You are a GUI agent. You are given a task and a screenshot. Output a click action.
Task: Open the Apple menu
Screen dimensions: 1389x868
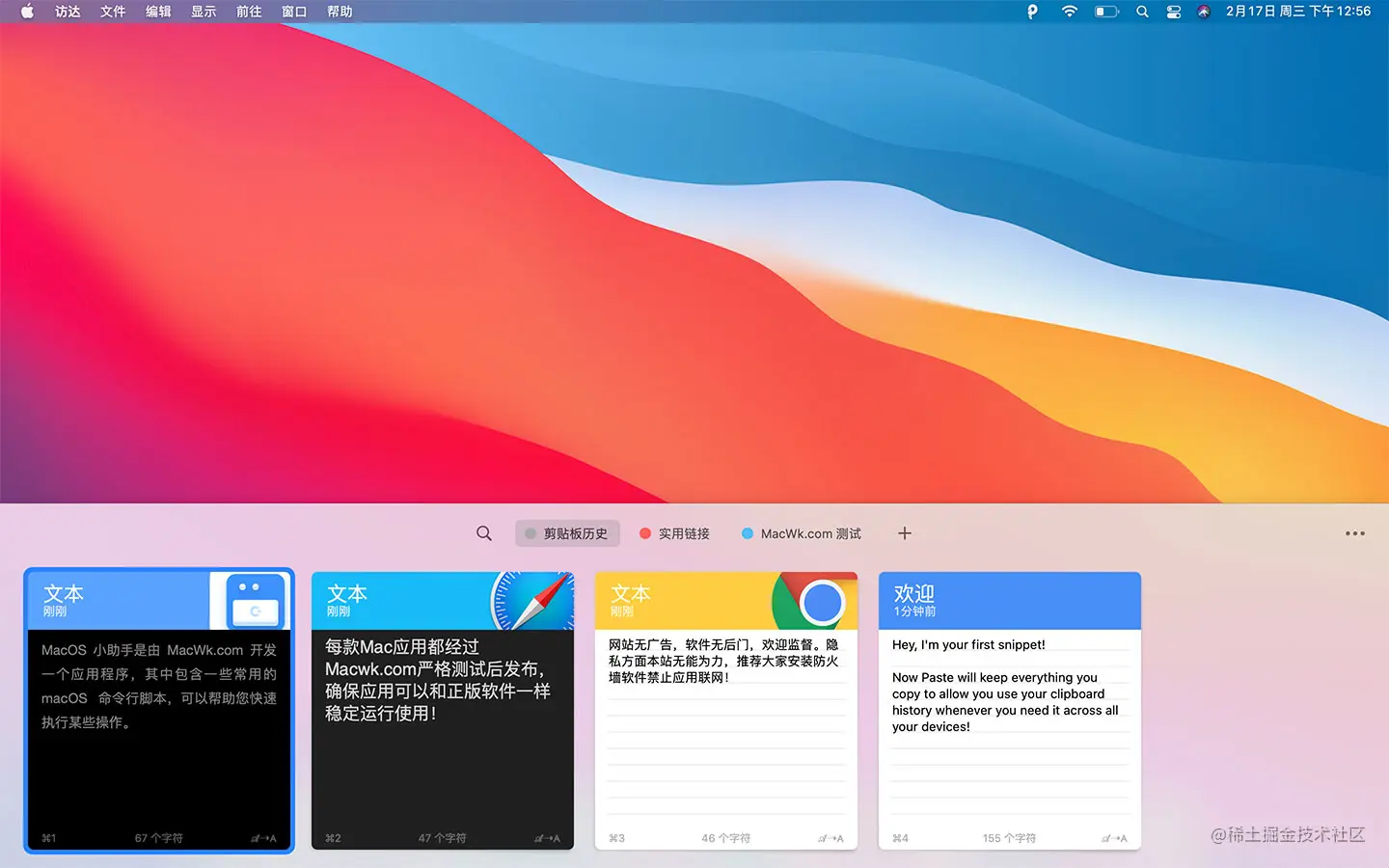point(27,12)
